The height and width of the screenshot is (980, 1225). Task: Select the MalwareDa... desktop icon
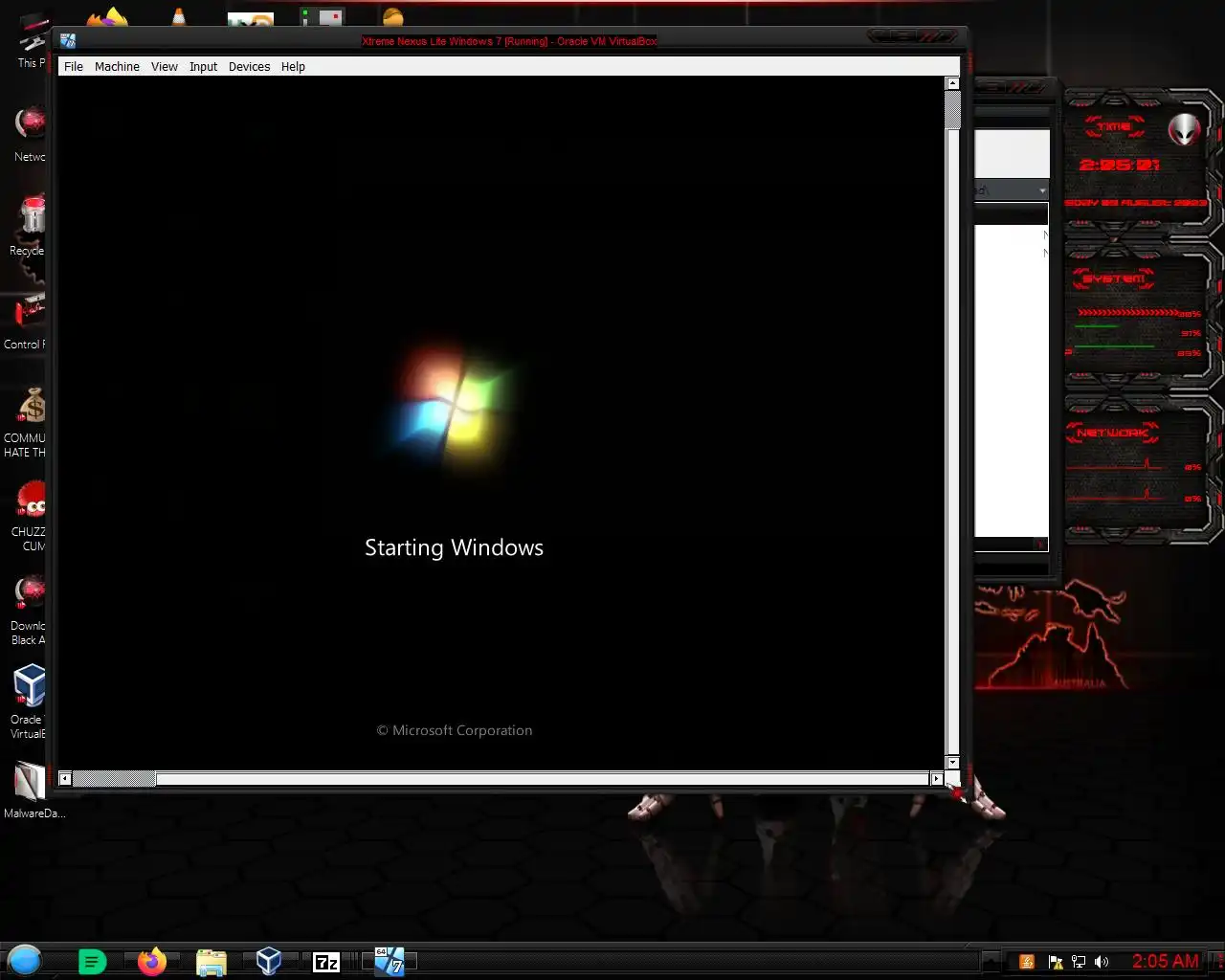33,790
